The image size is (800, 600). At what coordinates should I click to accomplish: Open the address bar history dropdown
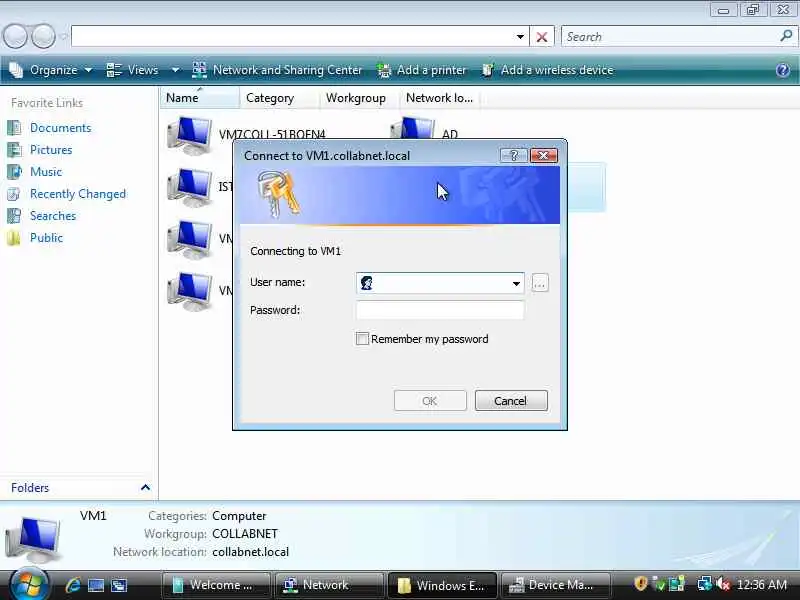point(519,37)
